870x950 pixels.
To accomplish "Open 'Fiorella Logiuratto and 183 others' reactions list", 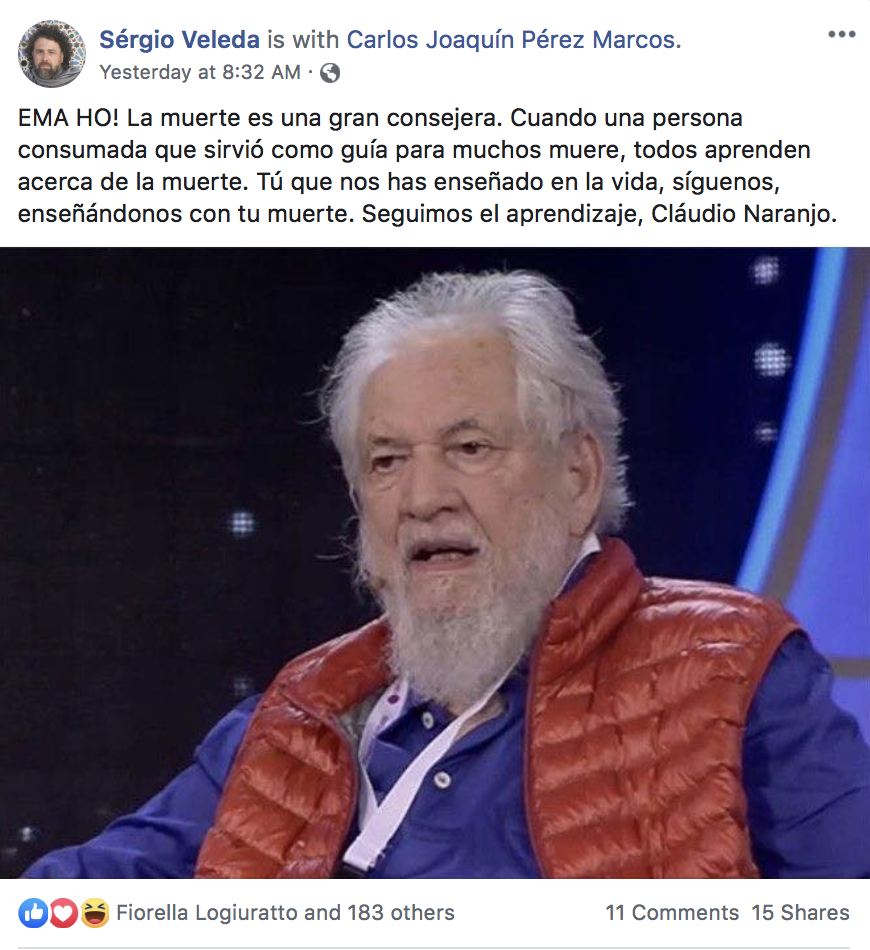I will pos(285,912).
